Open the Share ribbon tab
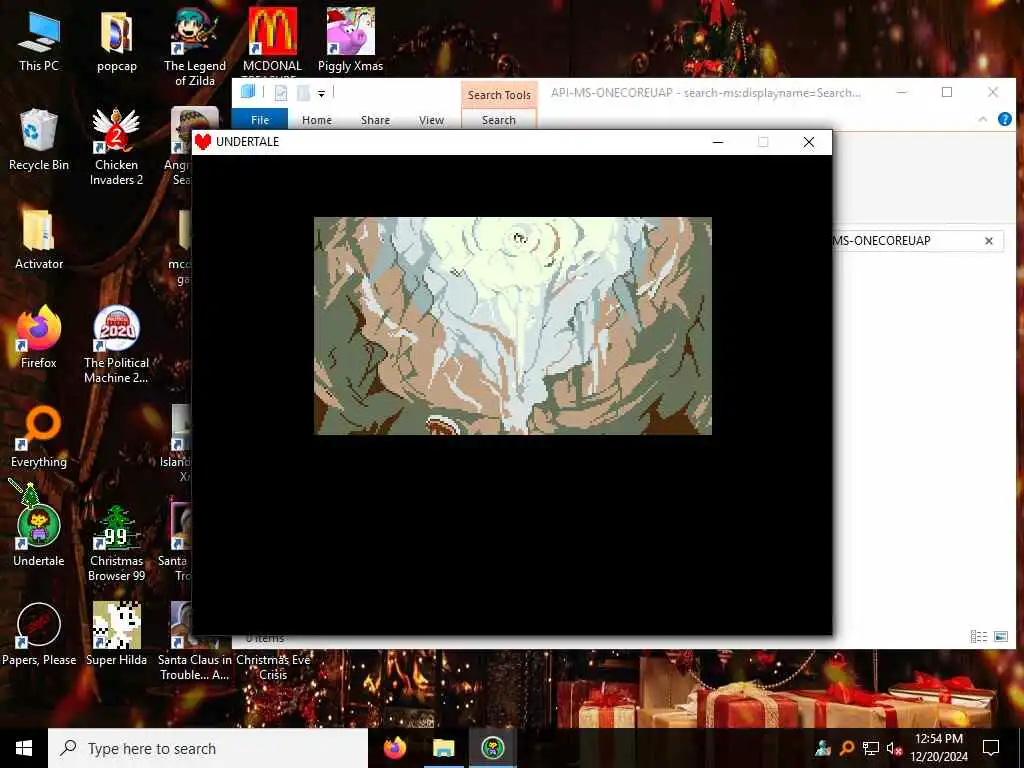Screen dimensions: 1024x768 pyautogui.click(x=376, y=120)
